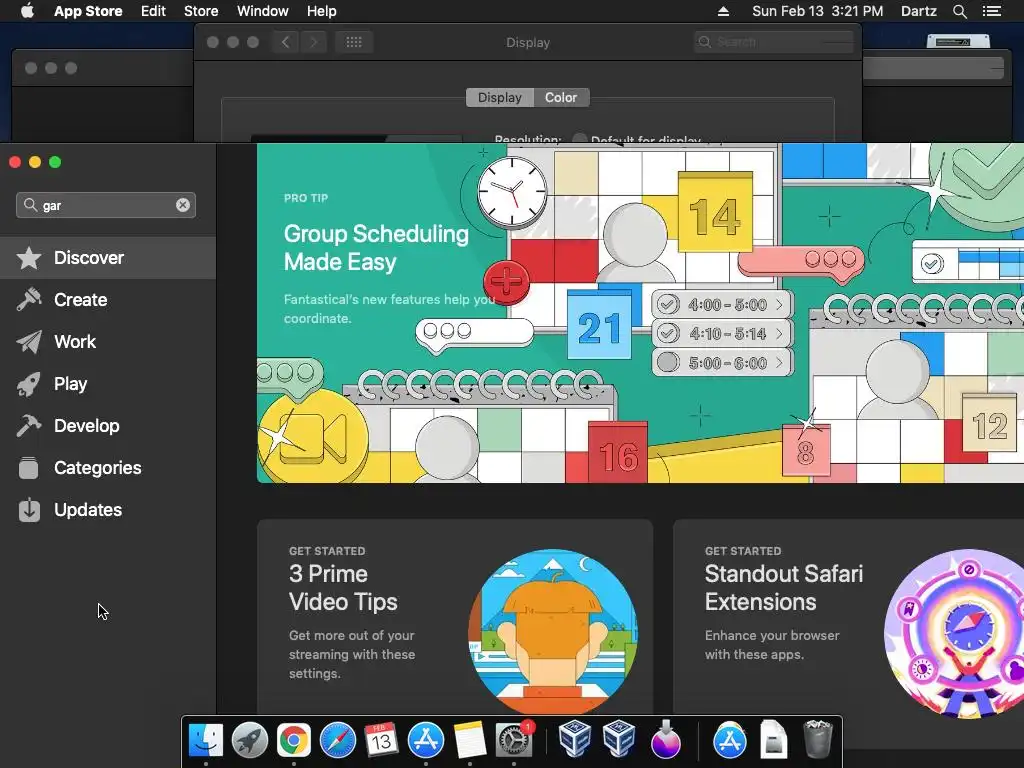Open the first VirtualBox icon in Dock
The image size is (1024, 768).
tap(575, 739)
